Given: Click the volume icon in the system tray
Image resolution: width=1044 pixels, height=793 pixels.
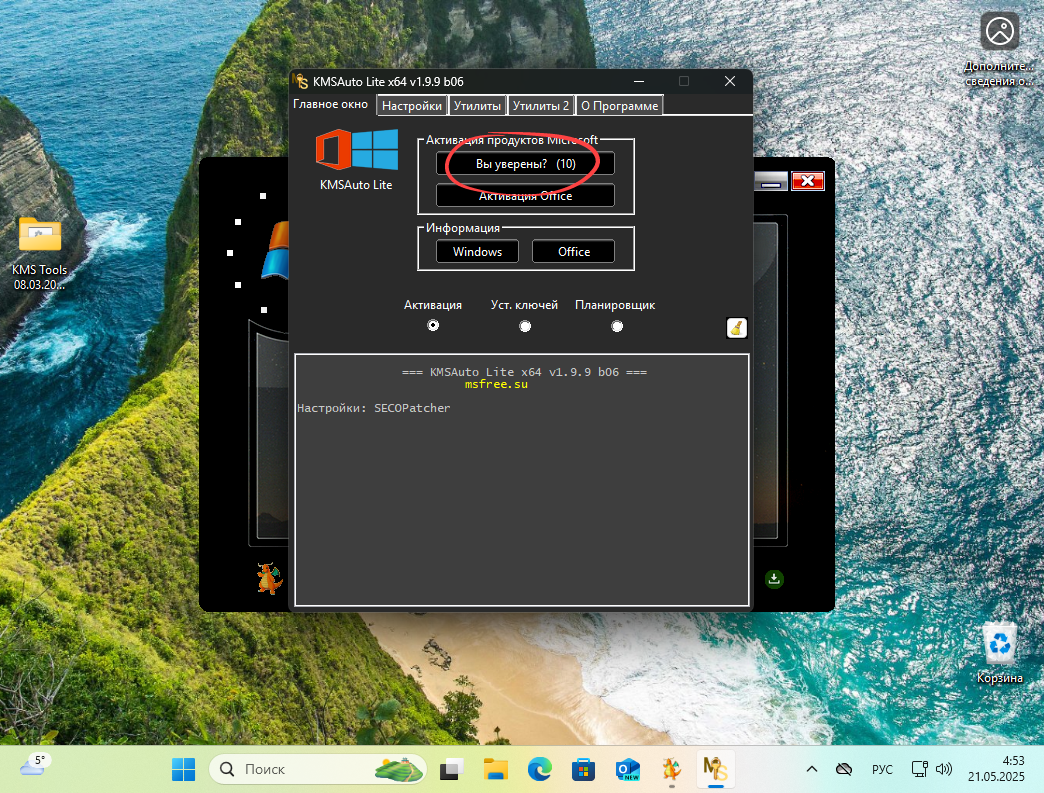Looking at the screenshot, I should [944, 768].
